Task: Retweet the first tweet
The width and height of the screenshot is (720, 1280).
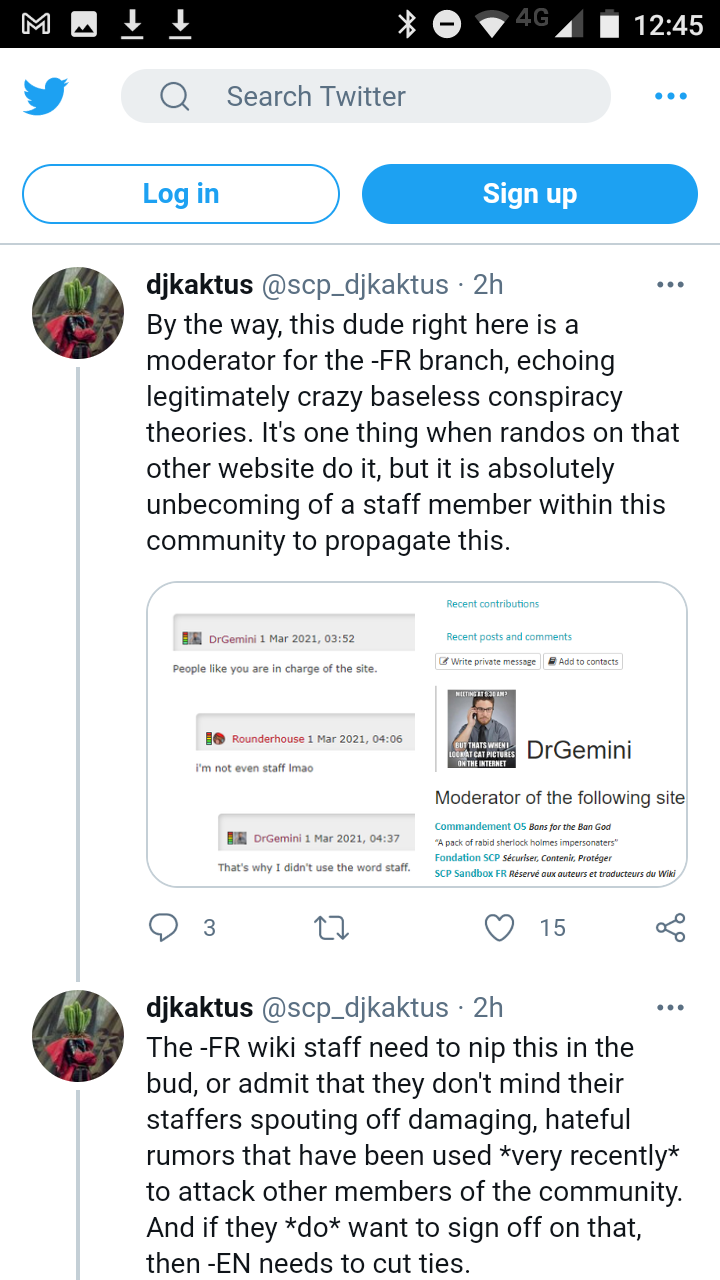Action: click(332, 928)
